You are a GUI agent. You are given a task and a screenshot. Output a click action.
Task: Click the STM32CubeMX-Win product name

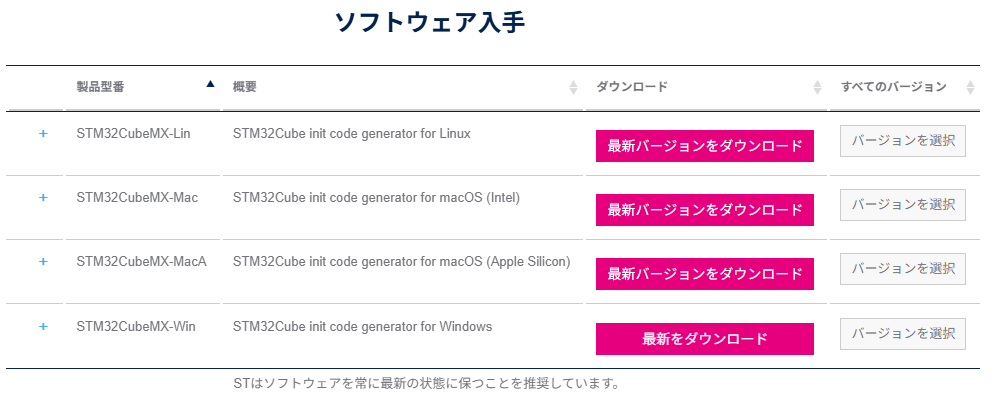point(136,326)
